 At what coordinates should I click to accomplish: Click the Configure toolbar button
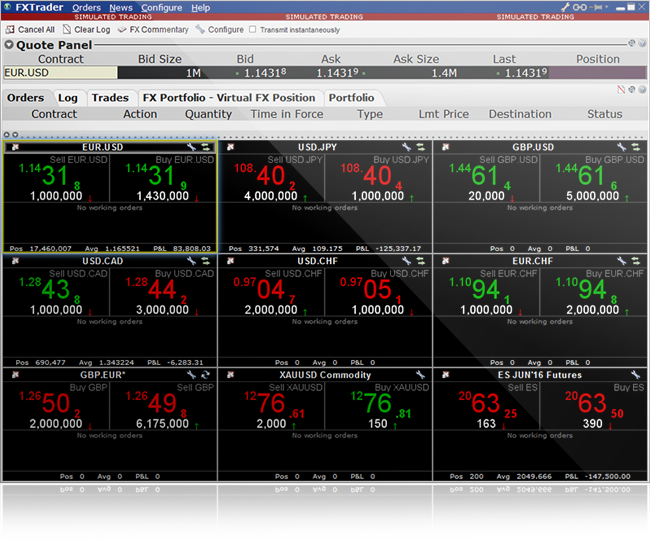point(218,30)
